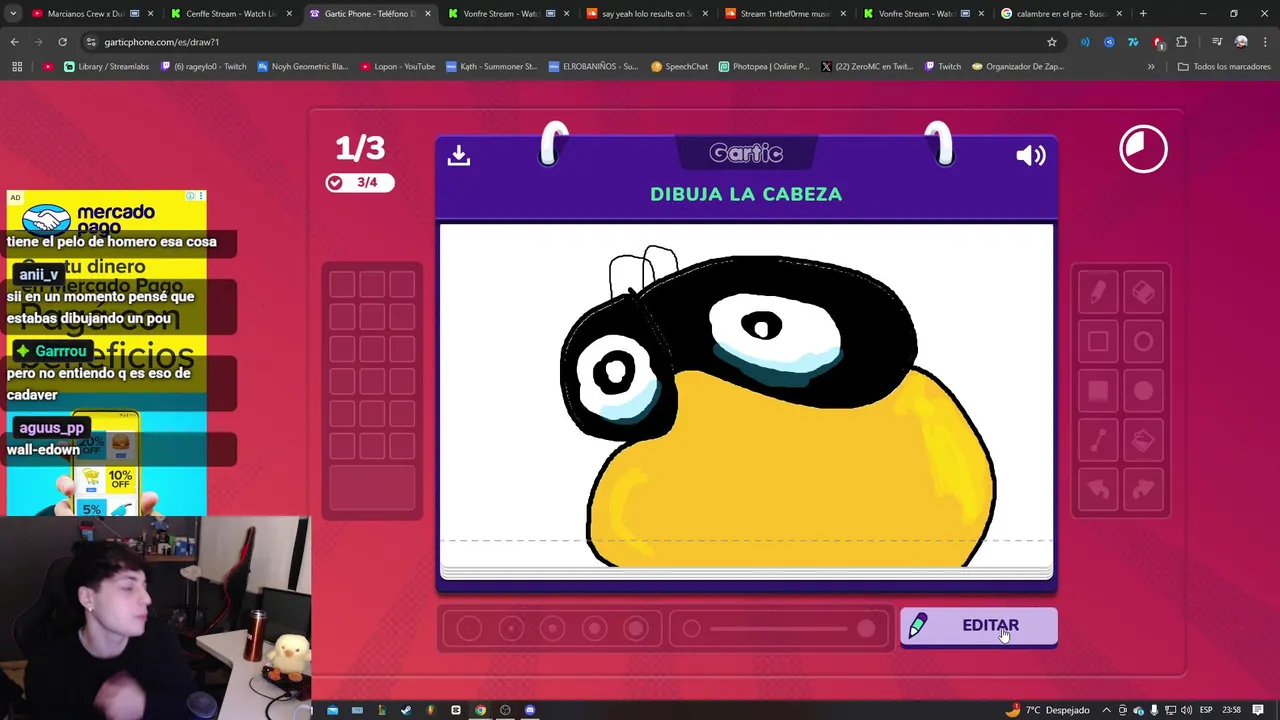
Task: Select the pencil drawing tool
Action: (1097, 293)
